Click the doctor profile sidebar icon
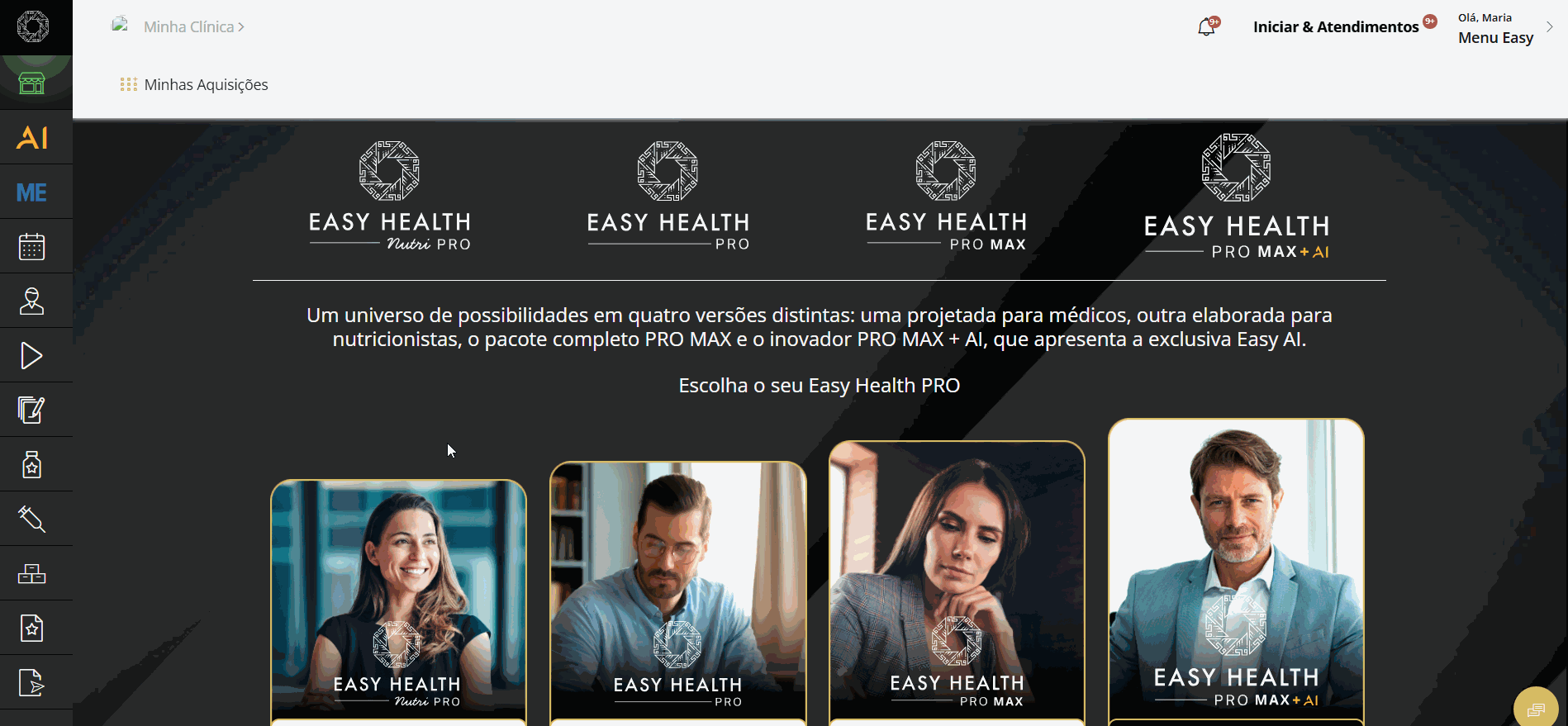The width and height of the screenshot is (1568, 726). point(31,301)
